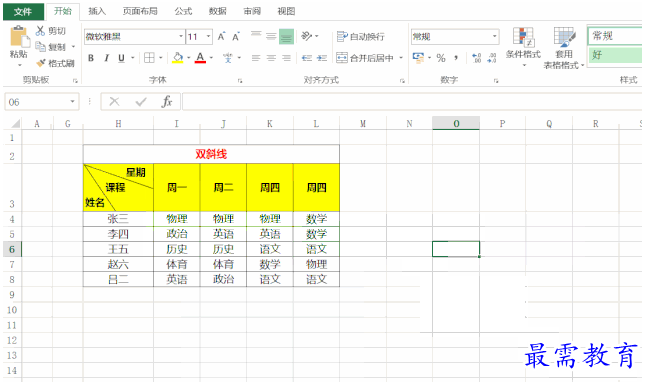Decrease font size with smaller A
Screen dimensions: 646x387
[x=236, y=37]
